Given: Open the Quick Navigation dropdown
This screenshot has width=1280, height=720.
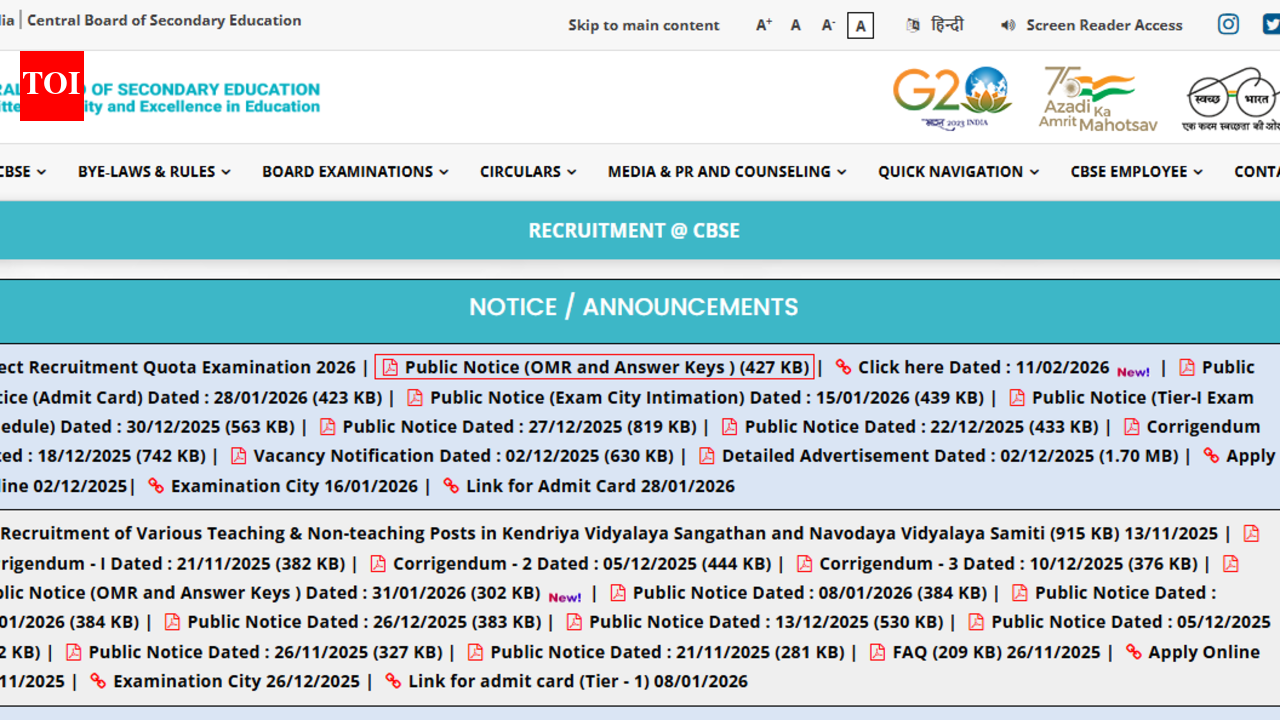Looking at the screenshot, I should [x=958, y=172].
